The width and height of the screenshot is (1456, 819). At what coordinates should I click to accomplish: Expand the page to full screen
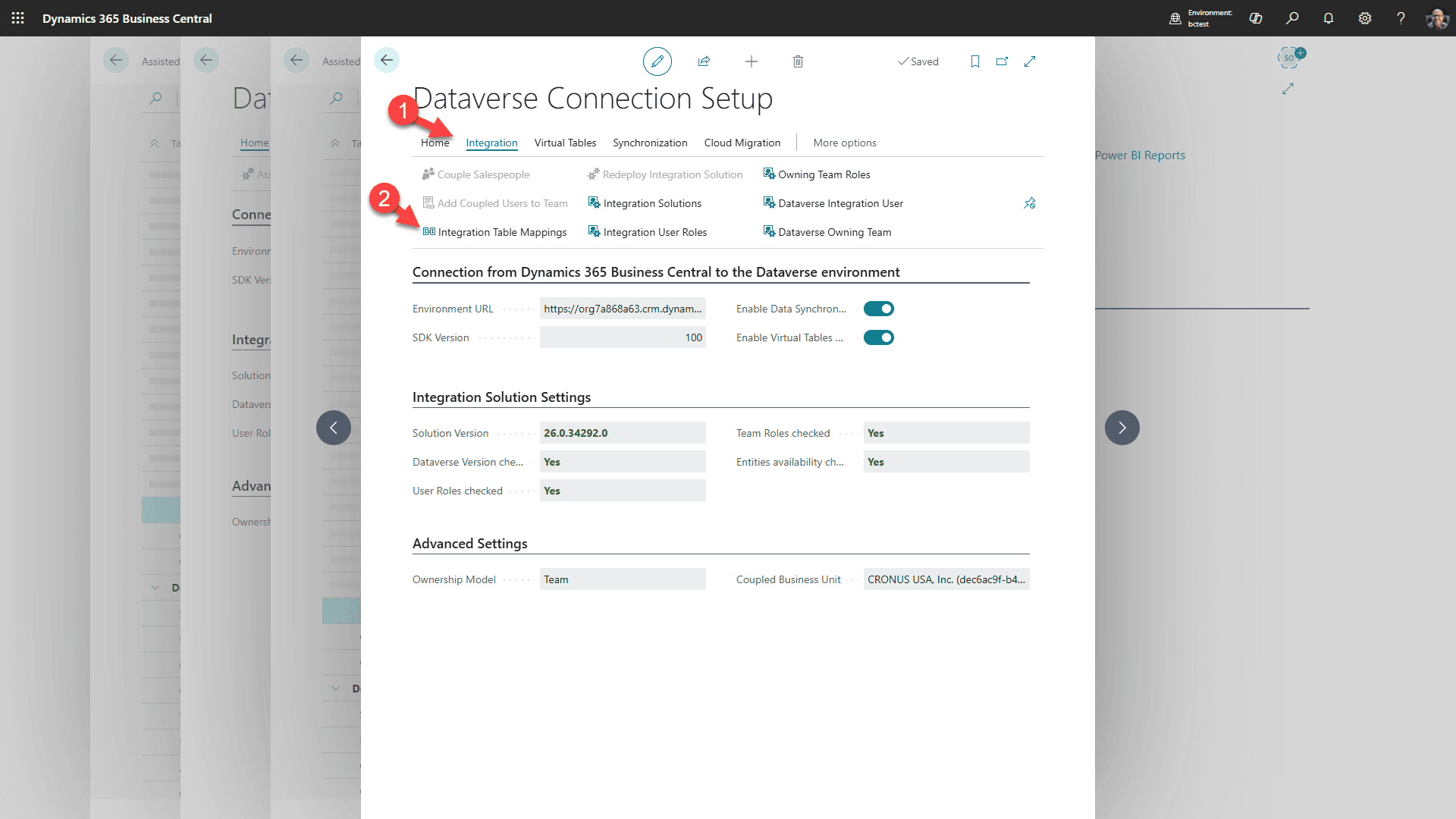tap(1029, 61)
